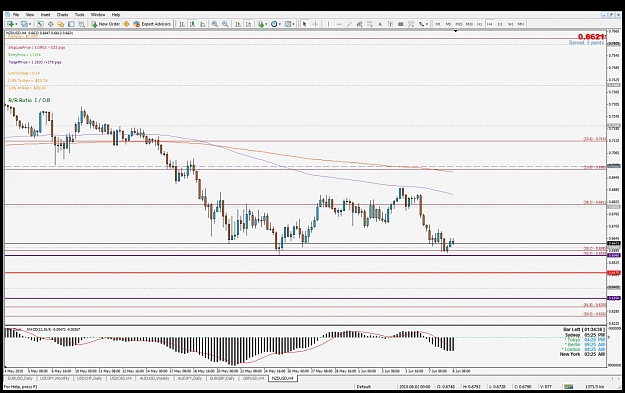
Task: Select the Crosshair tool
Action: 315,24
